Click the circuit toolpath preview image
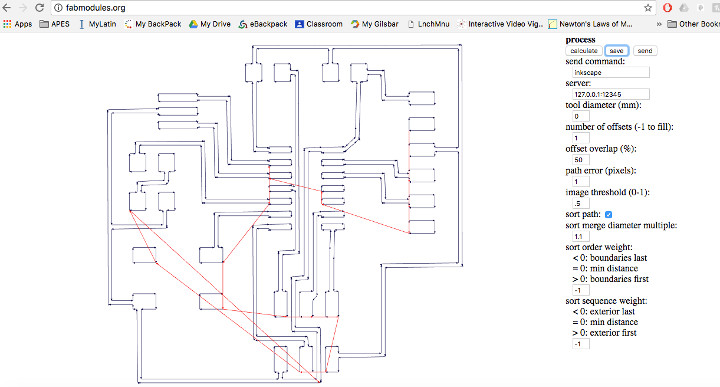 [x=285, y=213]
